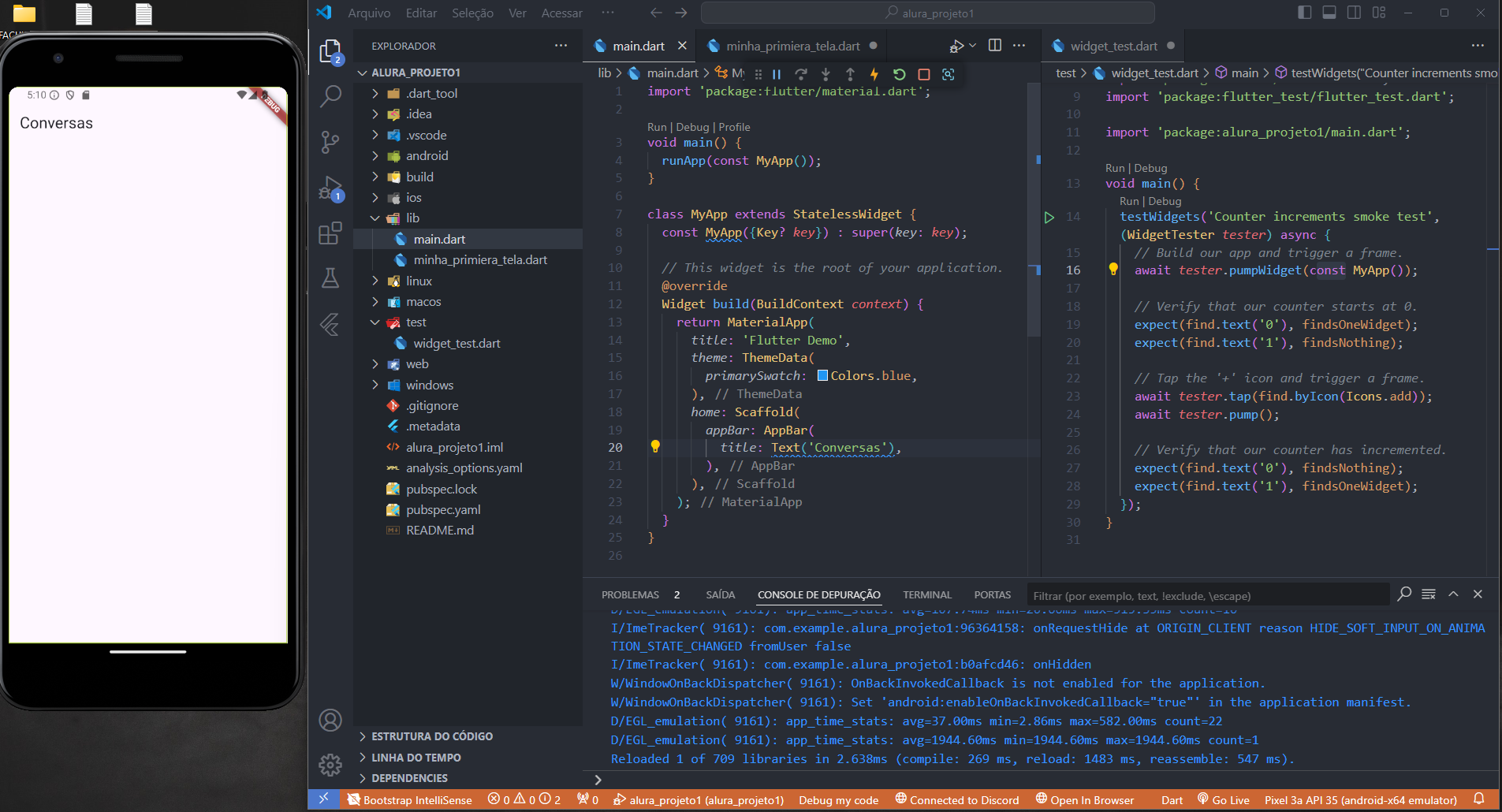Open the Extensions view
This screenshot has height=812, width=1502.
coord(330,233)
